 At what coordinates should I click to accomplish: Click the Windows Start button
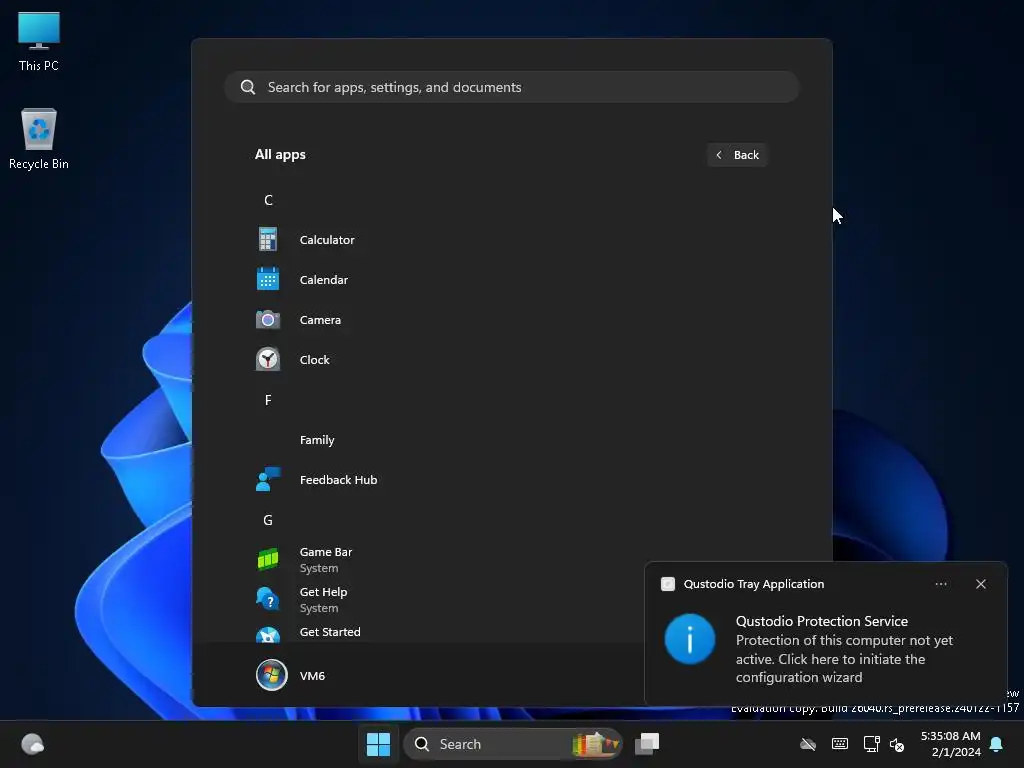point(378,744)
